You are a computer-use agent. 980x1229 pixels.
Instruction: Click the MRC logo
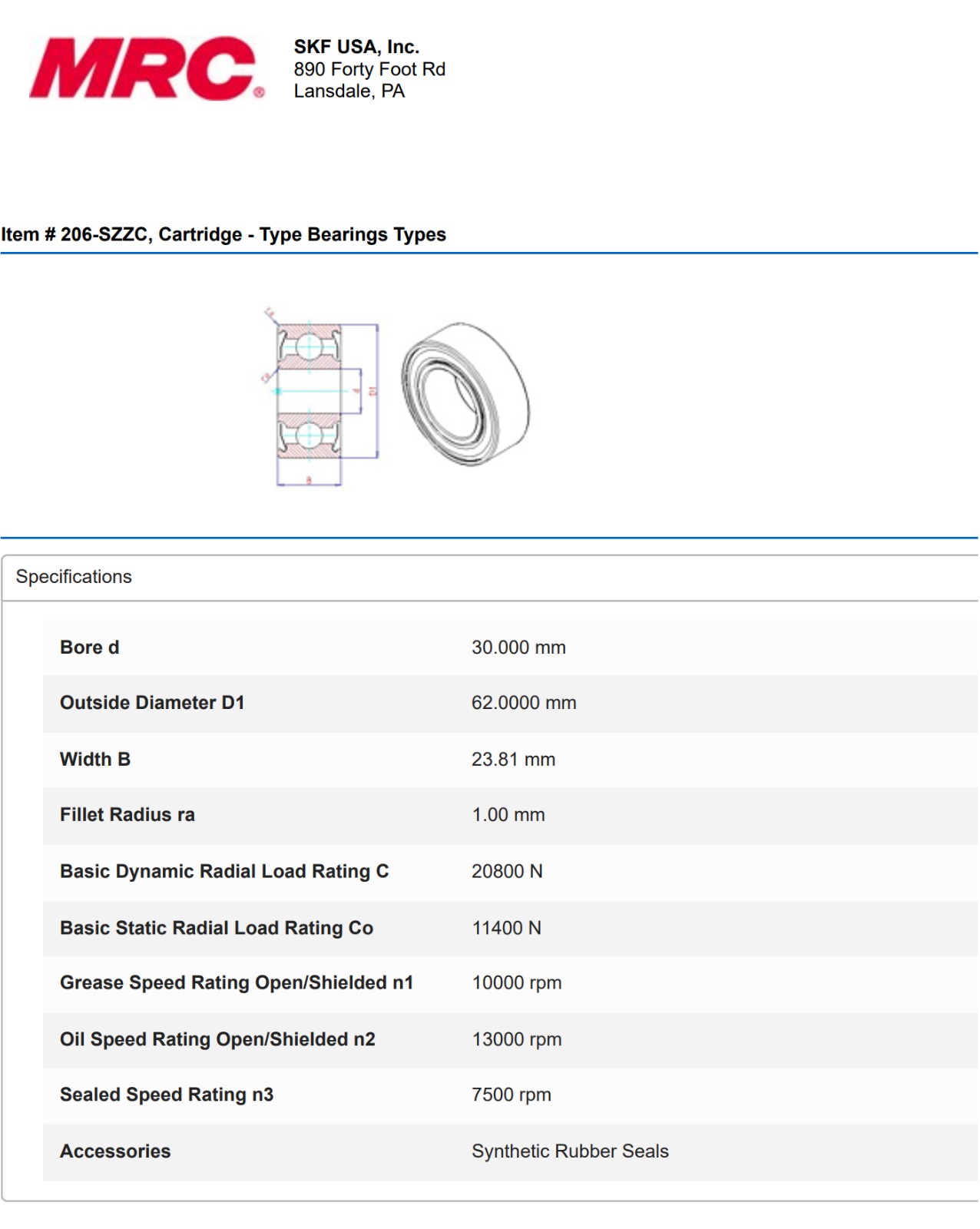pyautogui.click(x=147, y=68)
